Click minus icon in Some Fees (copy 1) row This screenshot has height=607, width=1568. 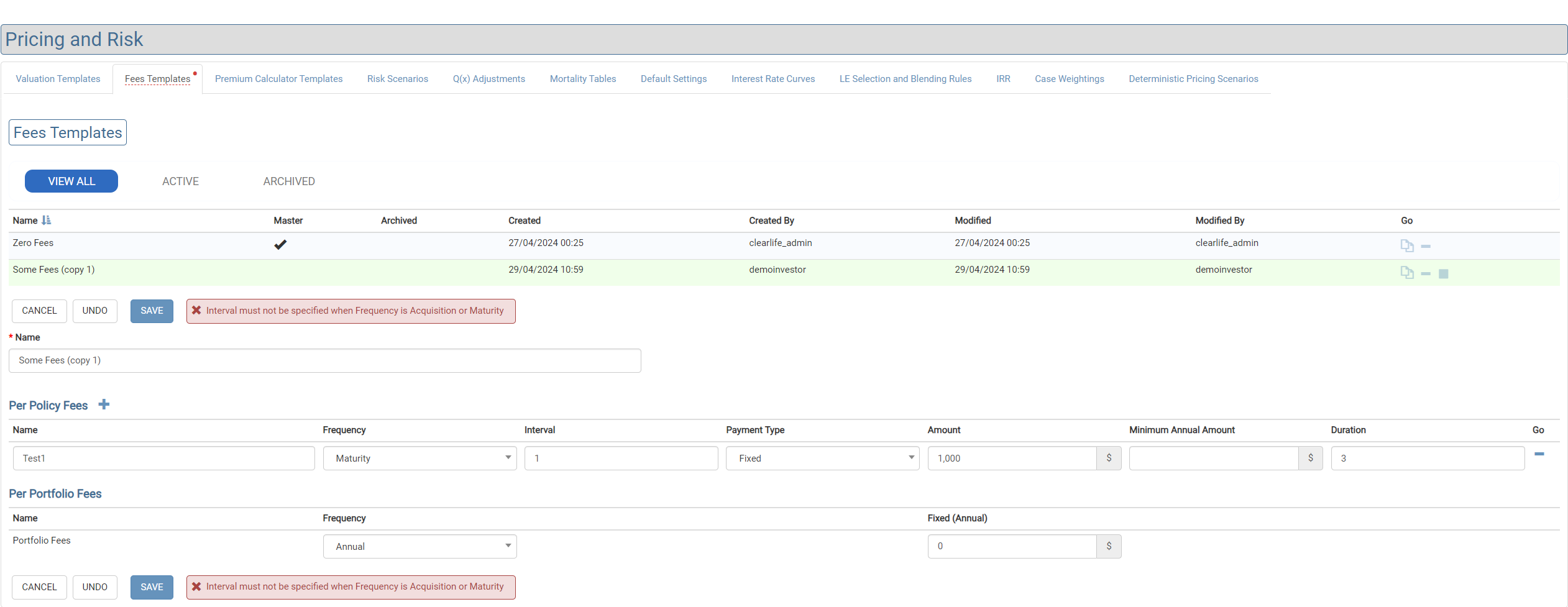(1426, 273)
